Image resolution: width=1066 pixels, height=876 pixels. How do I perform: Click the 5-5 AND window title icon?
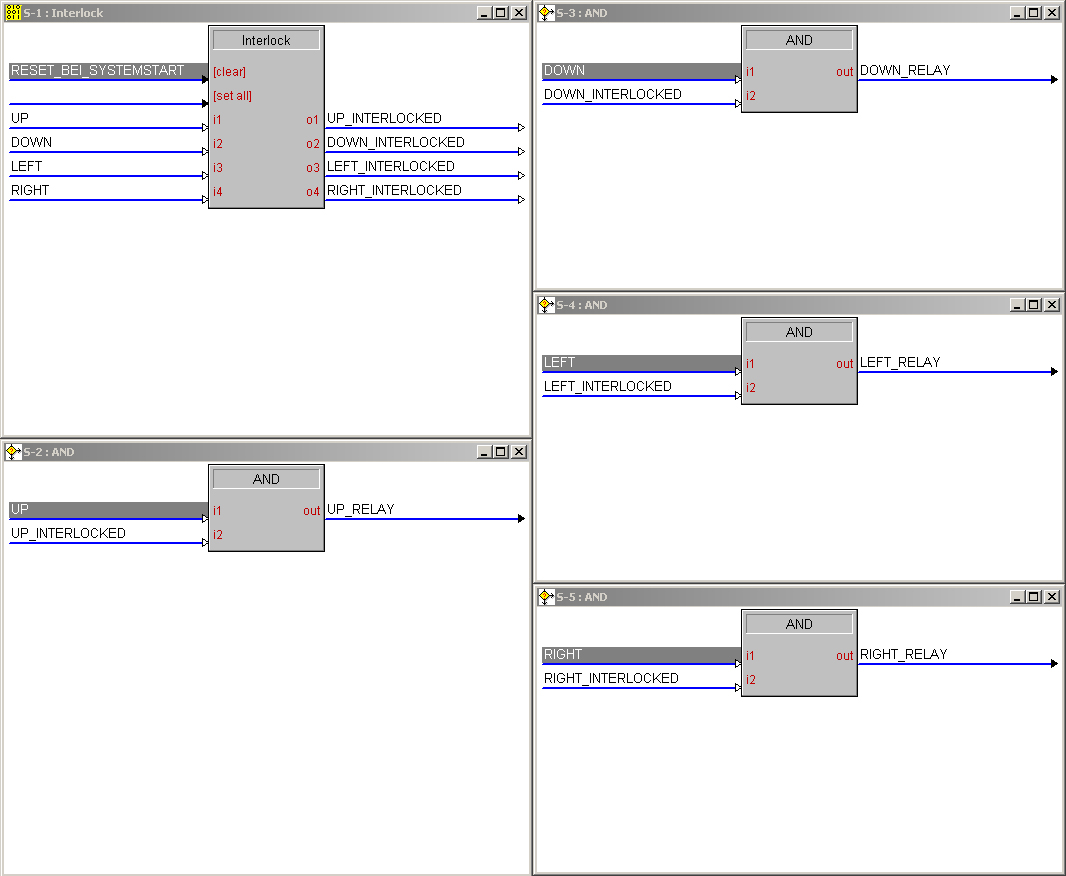coord(546,597)
